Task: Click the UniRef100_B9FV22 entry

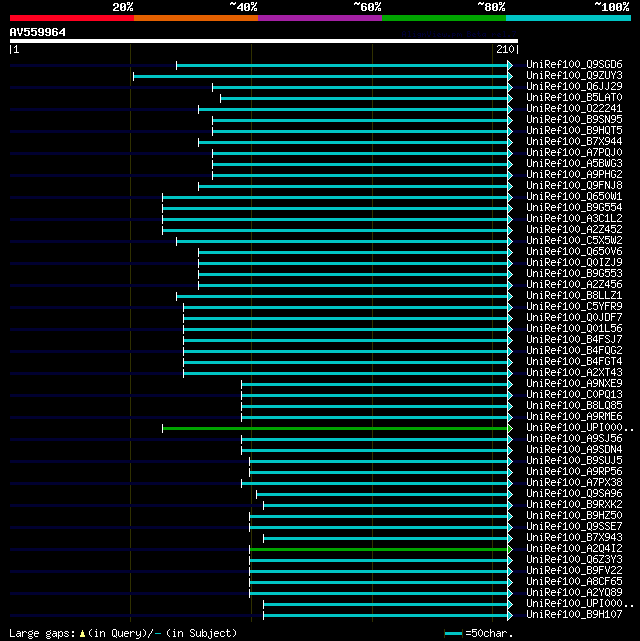Action: point(574,571)
